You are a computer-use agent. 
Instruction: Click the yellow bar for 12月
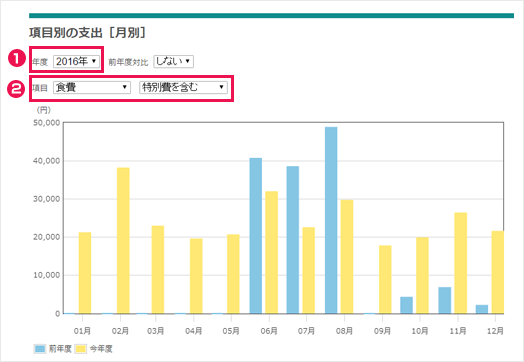coord(498,272)
